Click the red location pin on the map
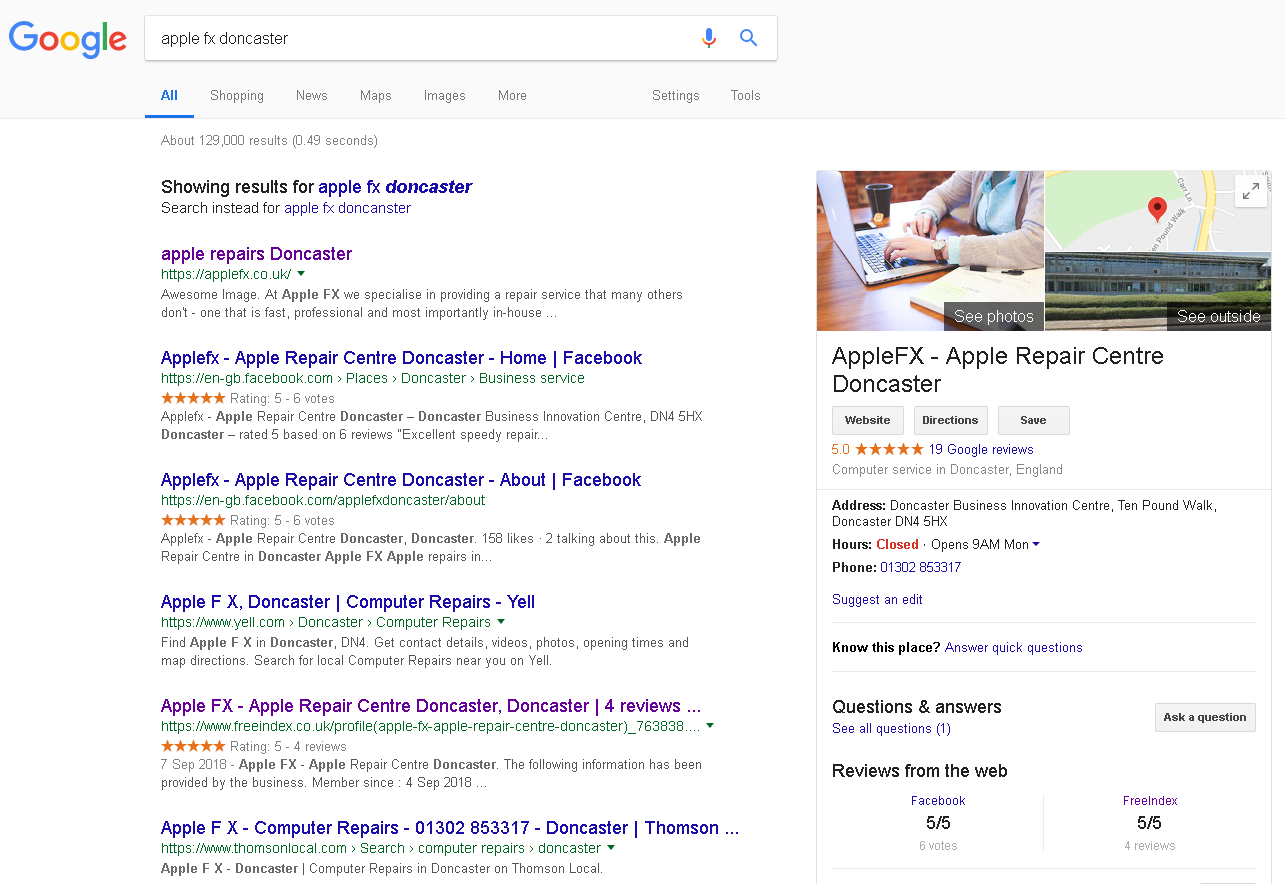This screenshot has width=1285, height=884. click(1157, 209)
